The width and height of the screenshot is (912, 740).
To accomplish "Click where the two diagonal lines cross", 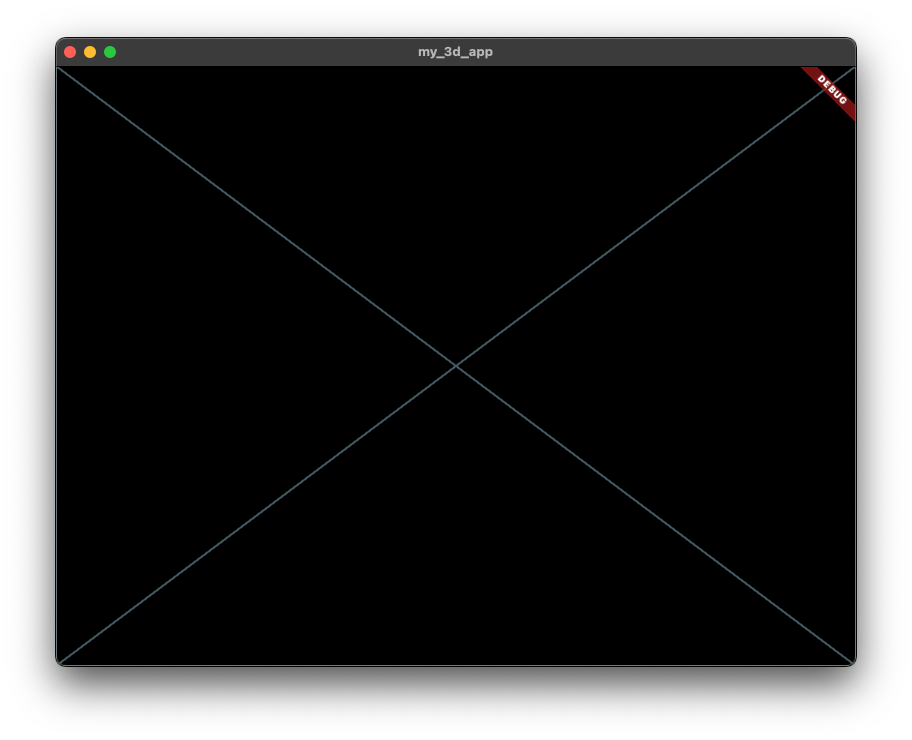I will pos(456,366).
